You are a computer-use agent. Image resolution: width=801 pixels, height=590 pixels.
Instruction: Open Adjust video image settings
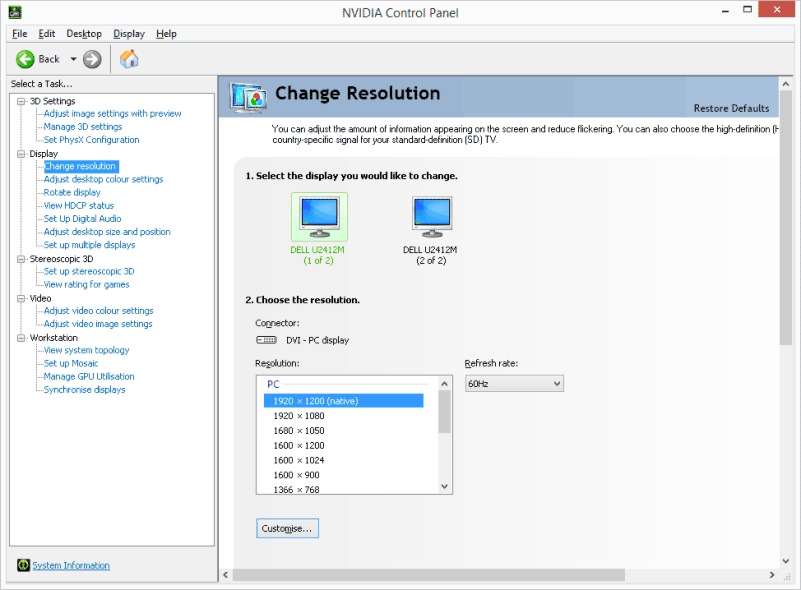coord(98,324)
